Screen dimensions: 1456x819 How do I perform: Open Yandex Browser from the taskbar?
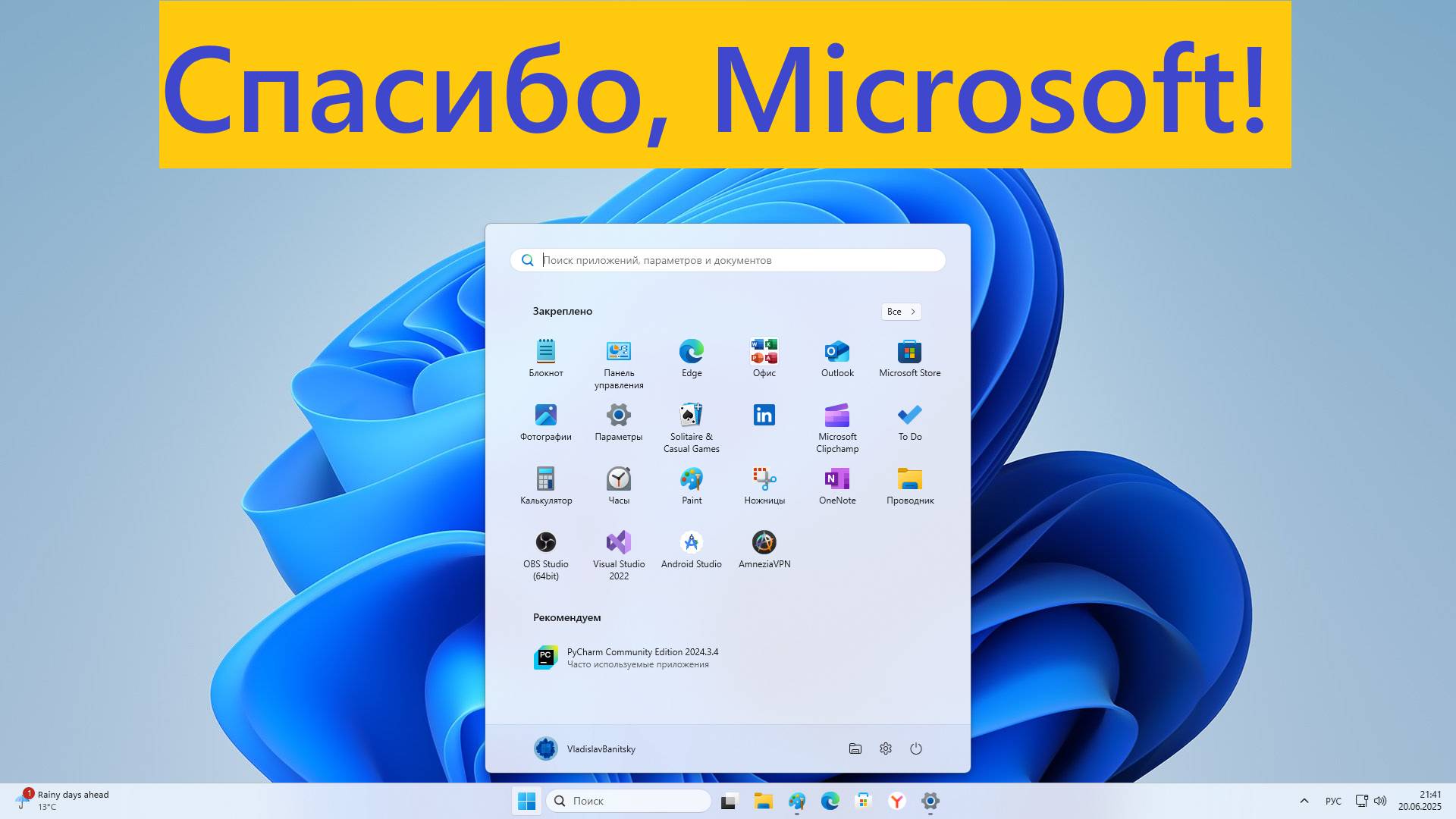pos(897,801)
